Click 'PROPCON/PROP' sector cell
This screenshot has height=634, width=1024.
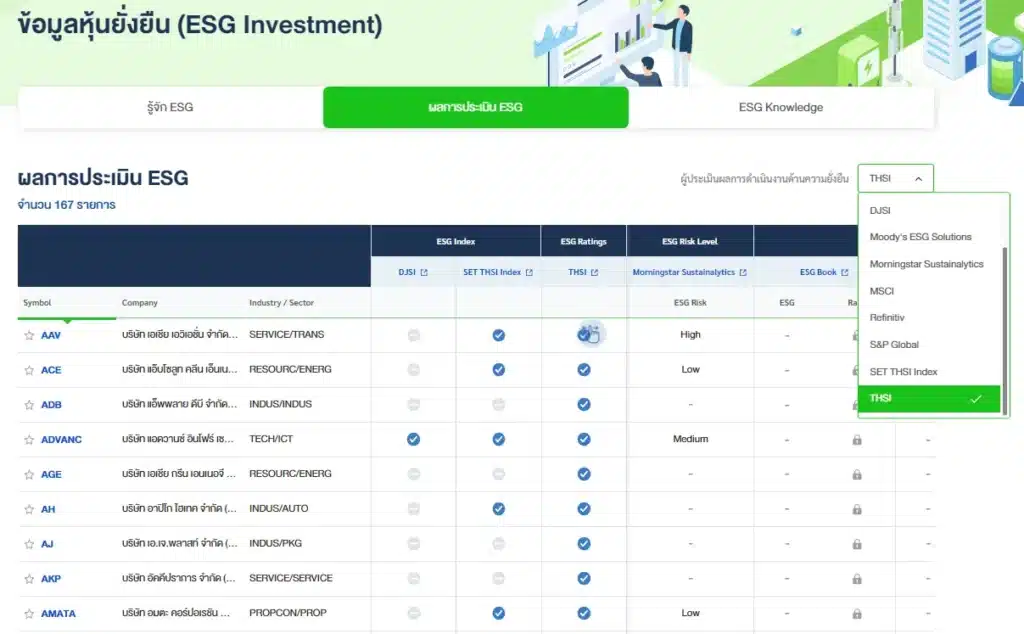(288, 612)
